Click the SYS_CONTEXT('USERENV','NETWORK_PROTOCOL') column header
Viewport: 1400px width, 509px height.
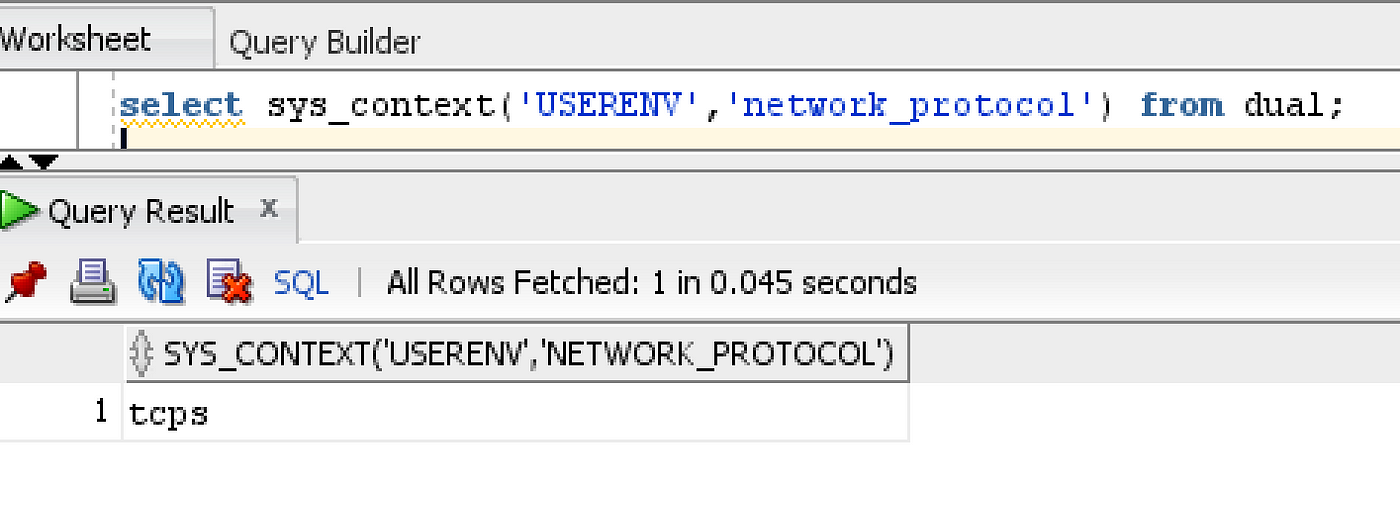pos(517,353)
